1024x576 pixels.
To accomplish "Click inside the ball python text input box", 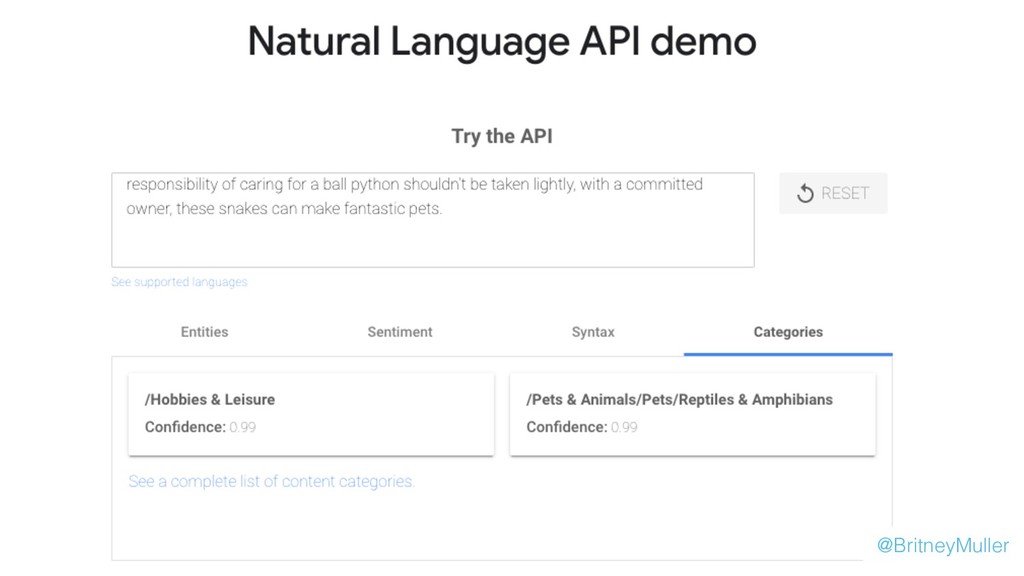I will (433, 220).
